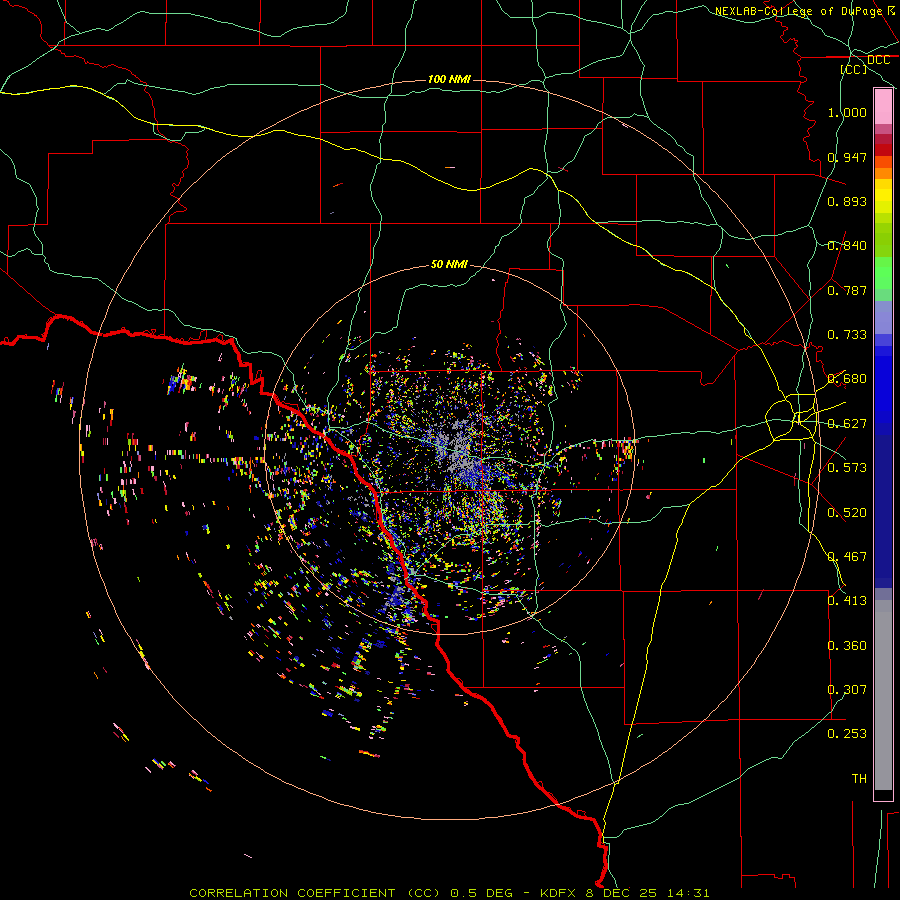Pick the pink swatch at the legend top
This screenshot has height=900, width=900.
[x=883, y=107]
